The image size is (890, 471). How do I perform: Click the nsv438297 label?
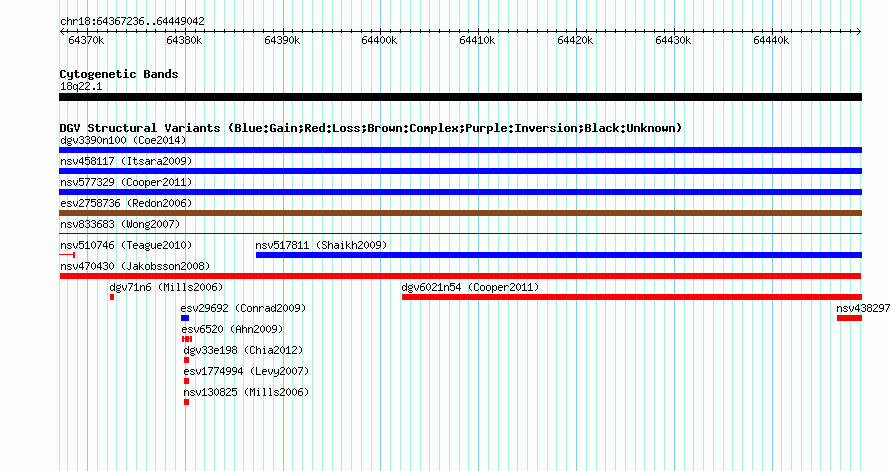pos(863,308)
